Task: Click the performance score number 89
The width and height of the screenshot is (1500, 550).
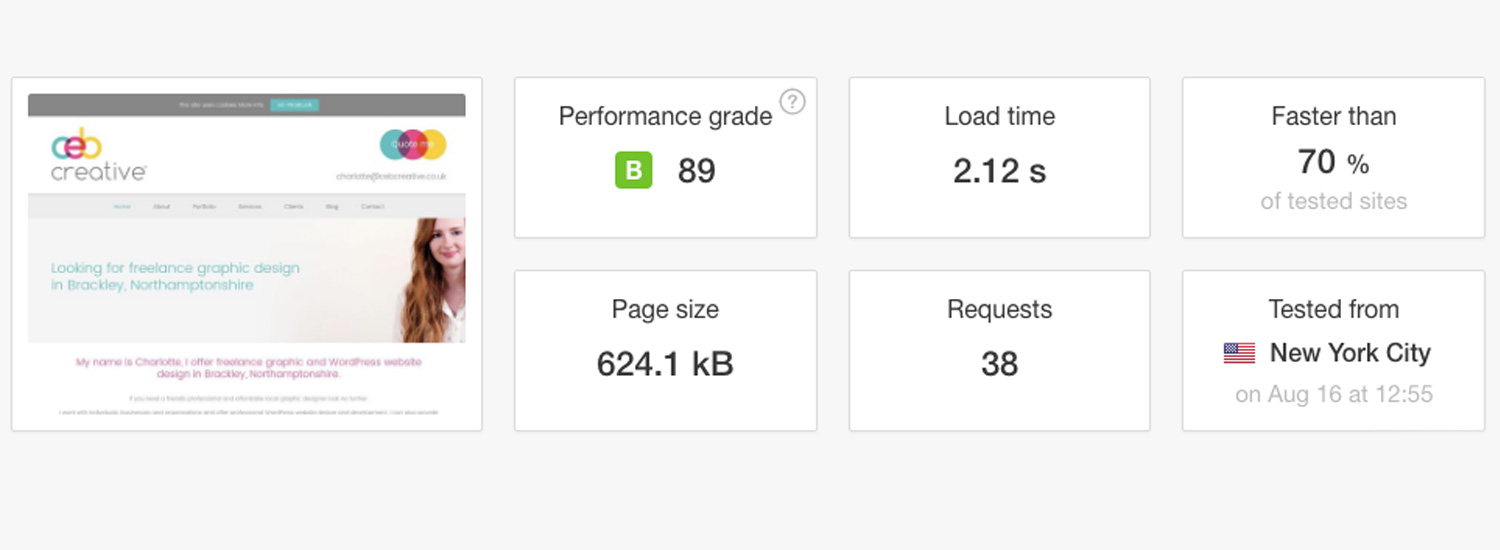Action: point(697,171)
